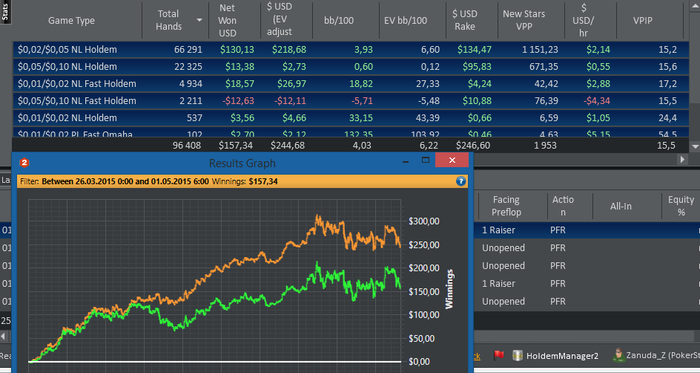Click the horizontal scroll right arrow under stats

click(x=682, y=159)
